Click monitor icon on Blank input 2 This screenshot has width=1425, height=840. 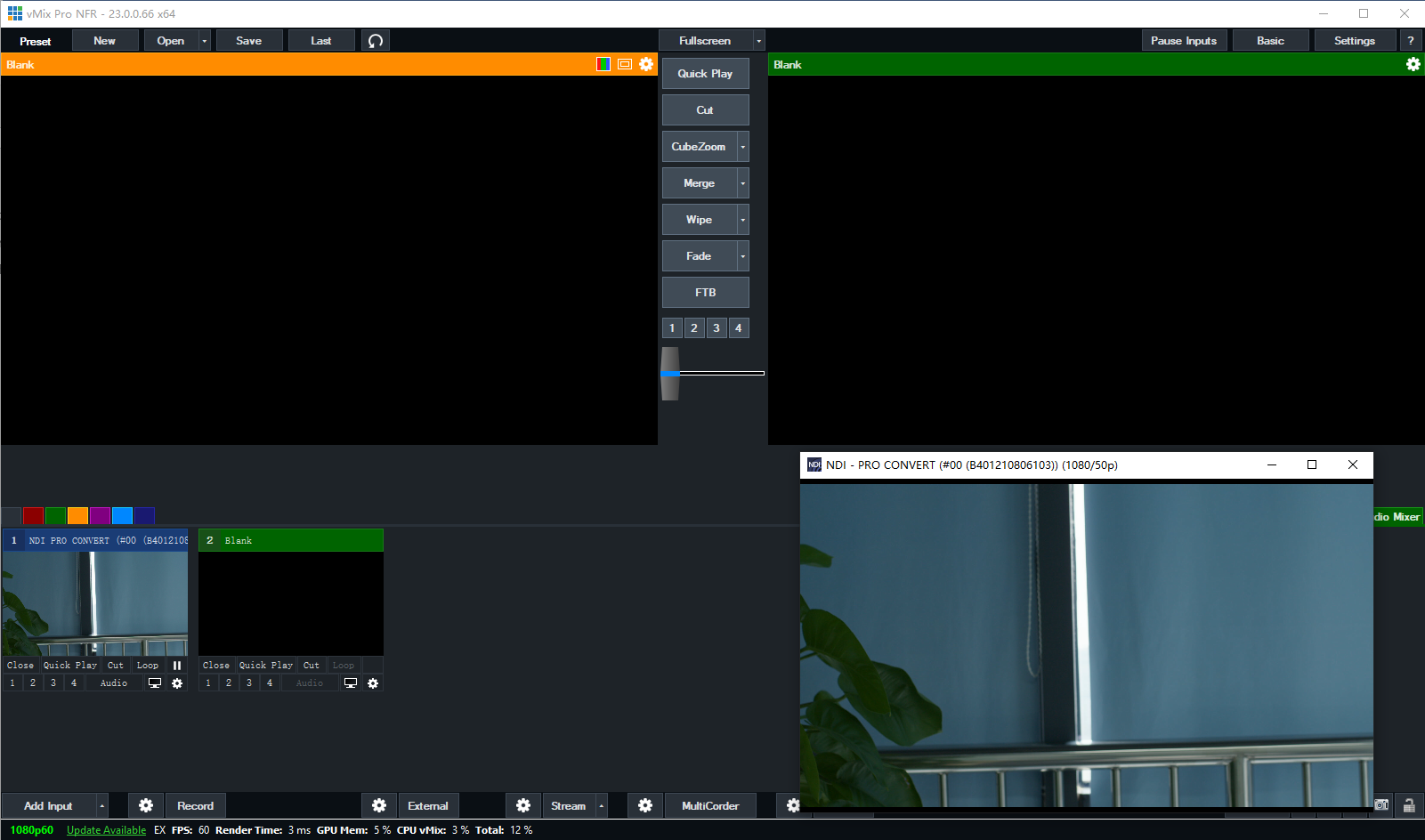click(351, 683)
